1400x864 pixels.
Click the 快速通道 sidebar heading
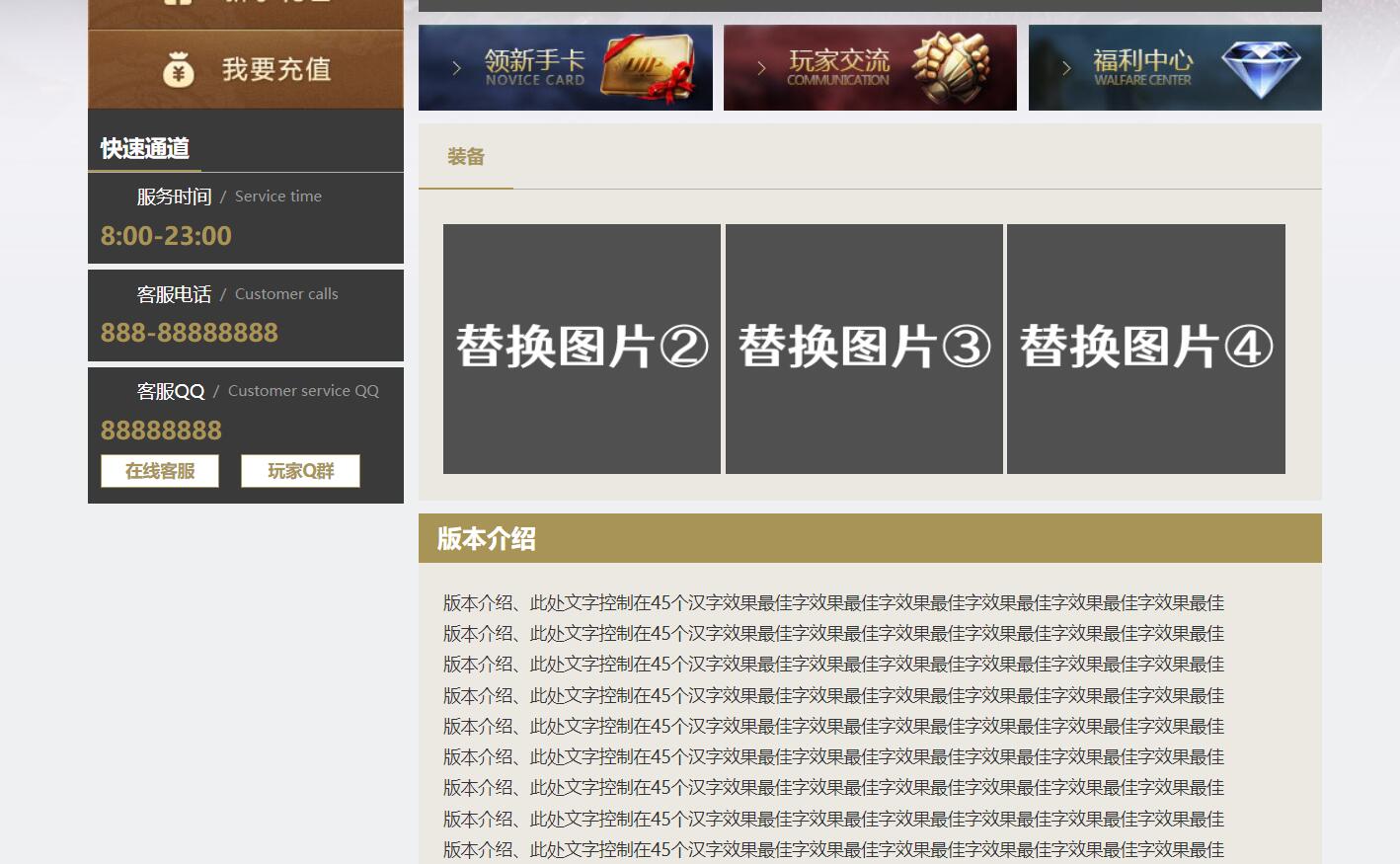point(145,149)
